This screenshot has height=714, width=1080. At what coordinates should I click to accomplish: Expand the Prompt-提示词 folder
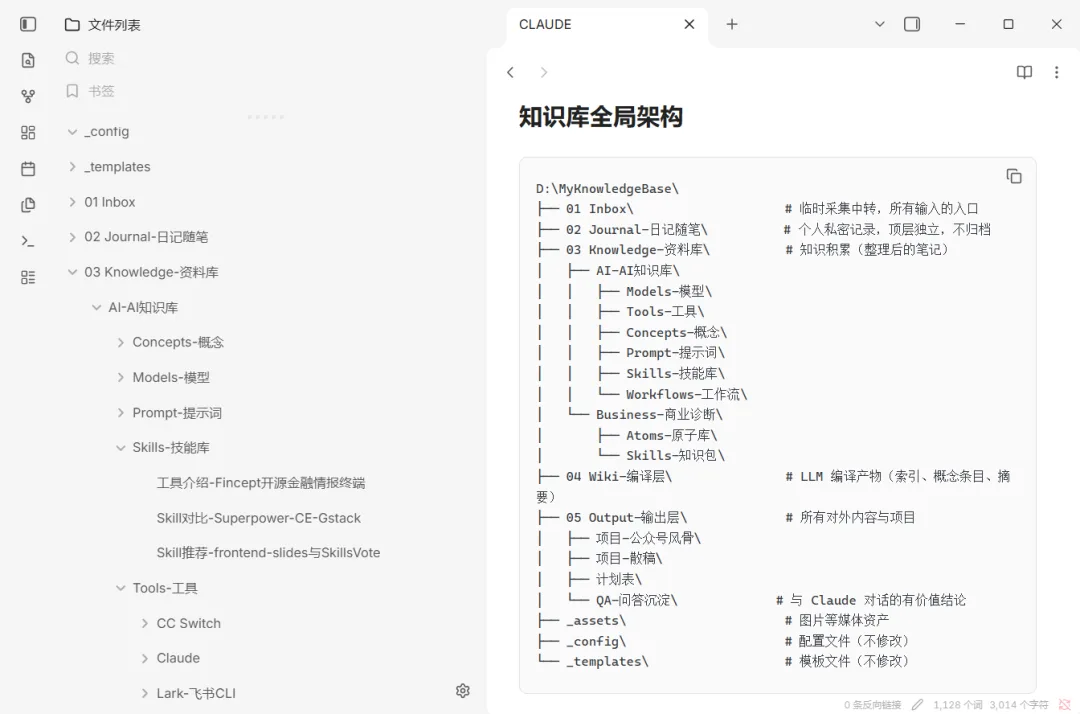(x=121, y=412)
